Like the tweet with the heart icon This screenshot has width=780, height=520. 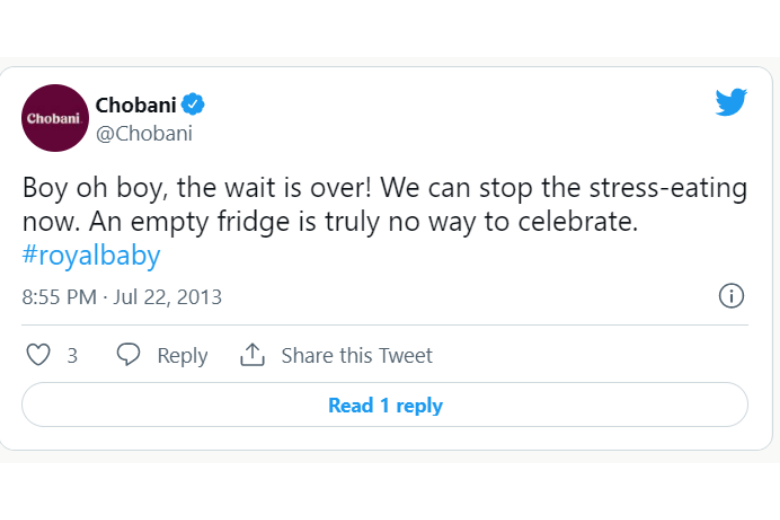point(38,355)
